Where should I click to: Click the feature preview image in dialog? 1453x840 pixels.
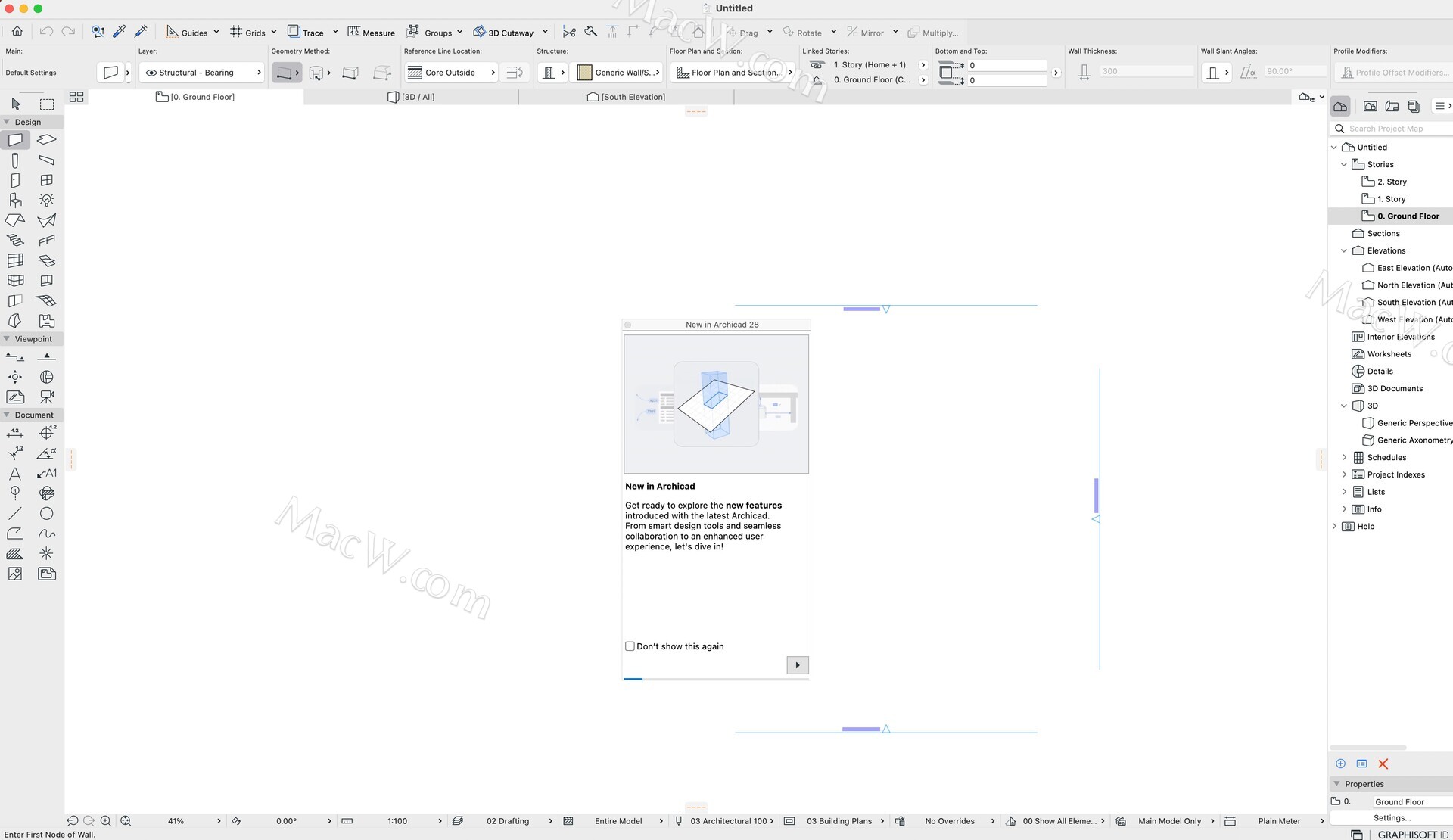pos(716,404)
